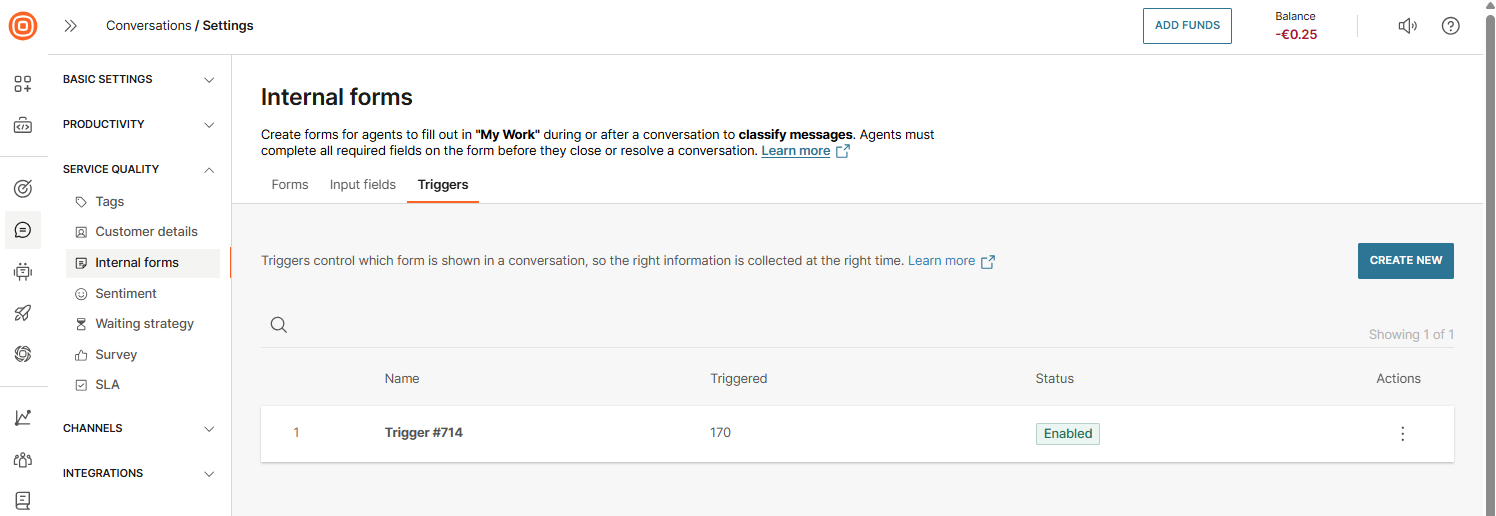
Task: Click the analytics chart icon in rail
Action: coord(23,418)
